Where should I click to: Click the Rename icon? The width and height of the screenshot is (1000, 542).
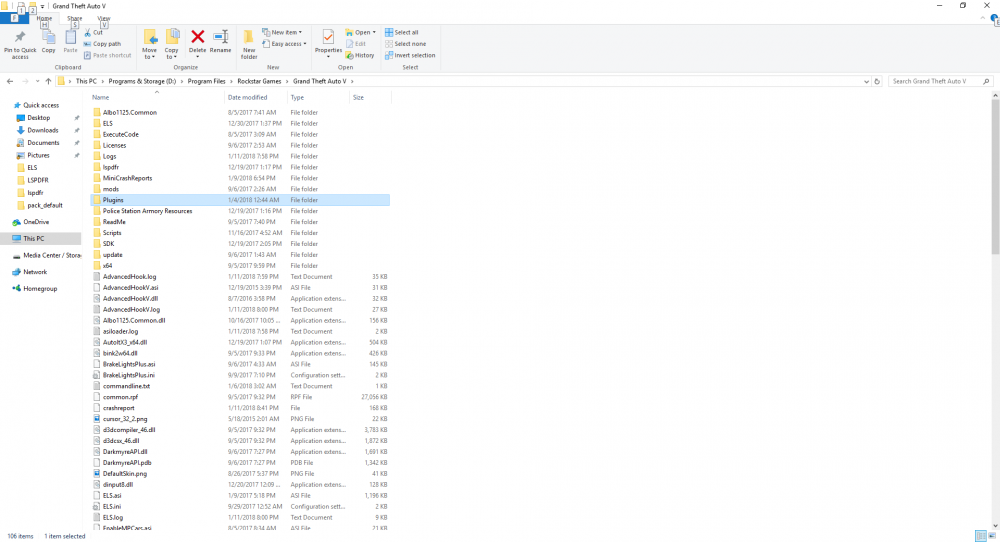click(221, 37)
